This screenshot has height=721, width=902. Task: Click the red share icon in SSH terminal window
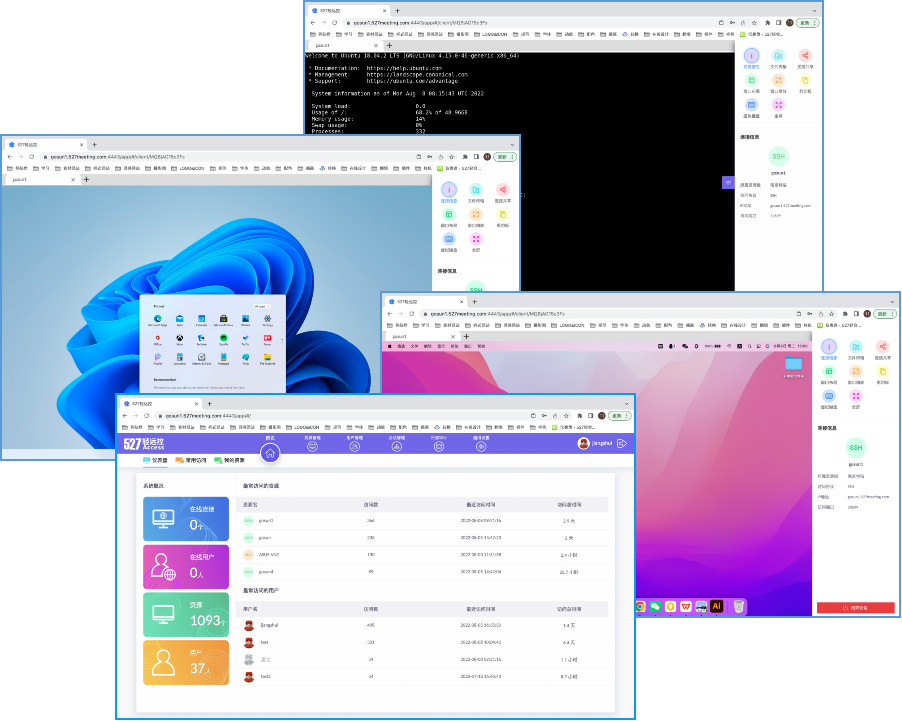pyautogui.click(x=805, y=56)
